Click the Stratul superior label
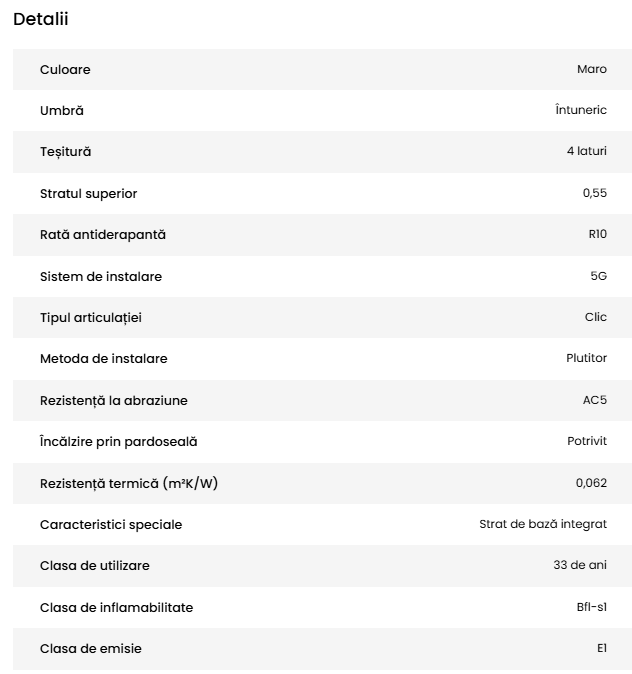The height and width of the screenshot is (674, 632). tap(89, 194)
